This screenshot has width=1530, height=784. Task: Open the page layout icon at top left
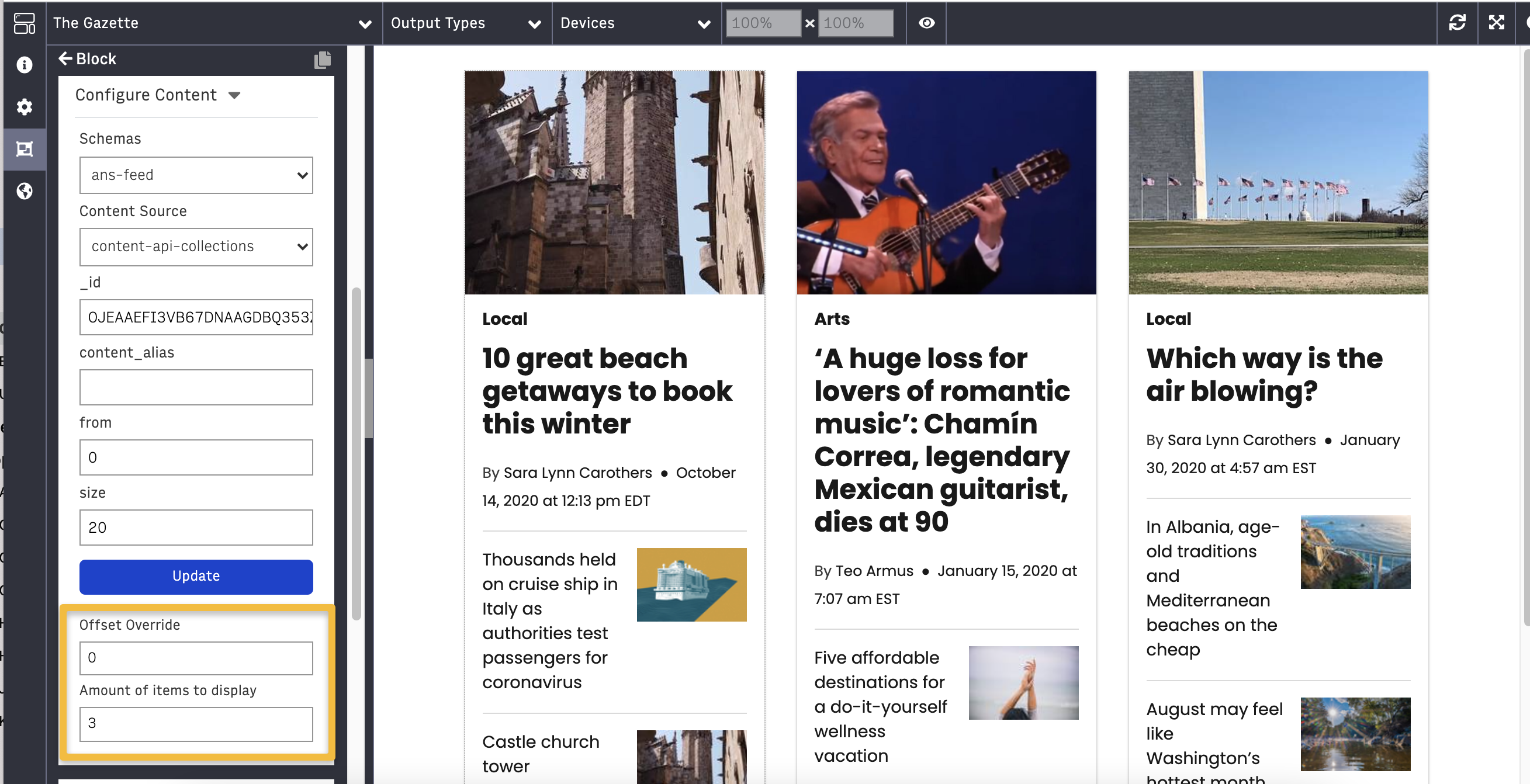(x=25, y=23)
